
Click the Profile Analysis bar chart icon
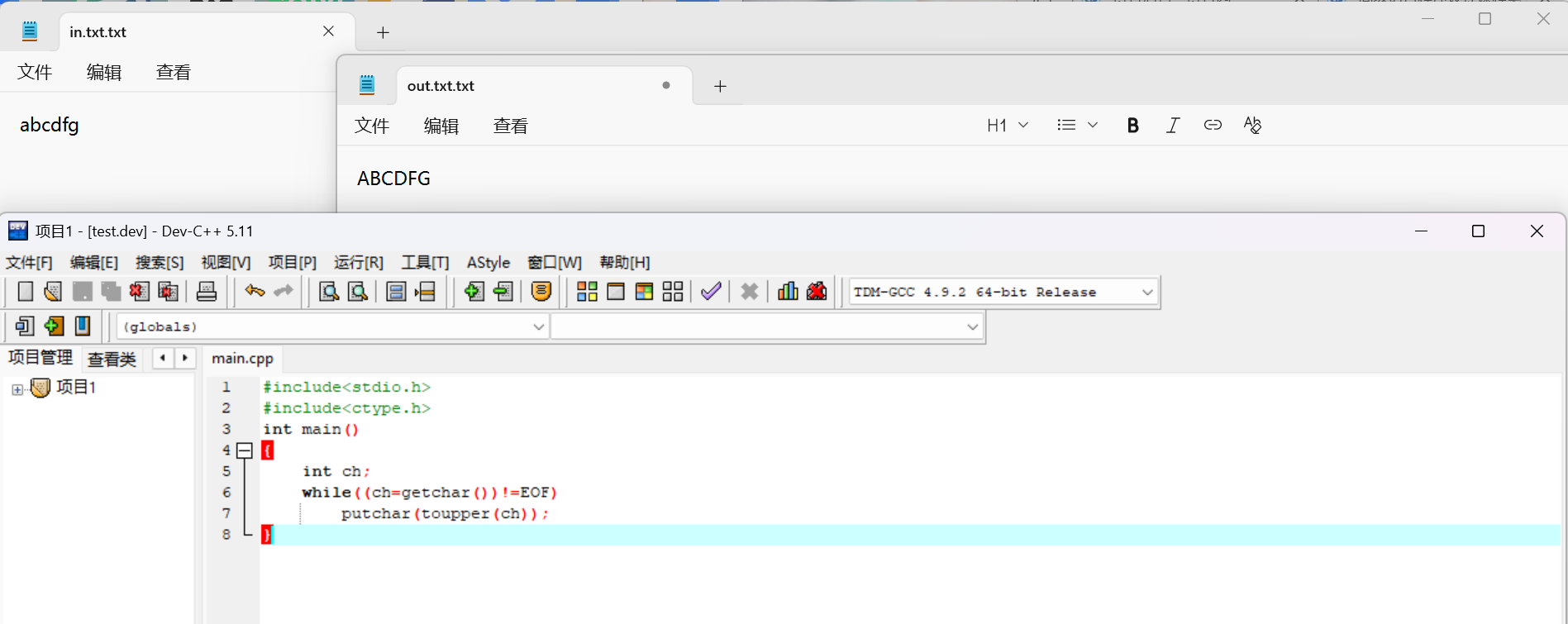pyautogui.click(x=789, y=292)
